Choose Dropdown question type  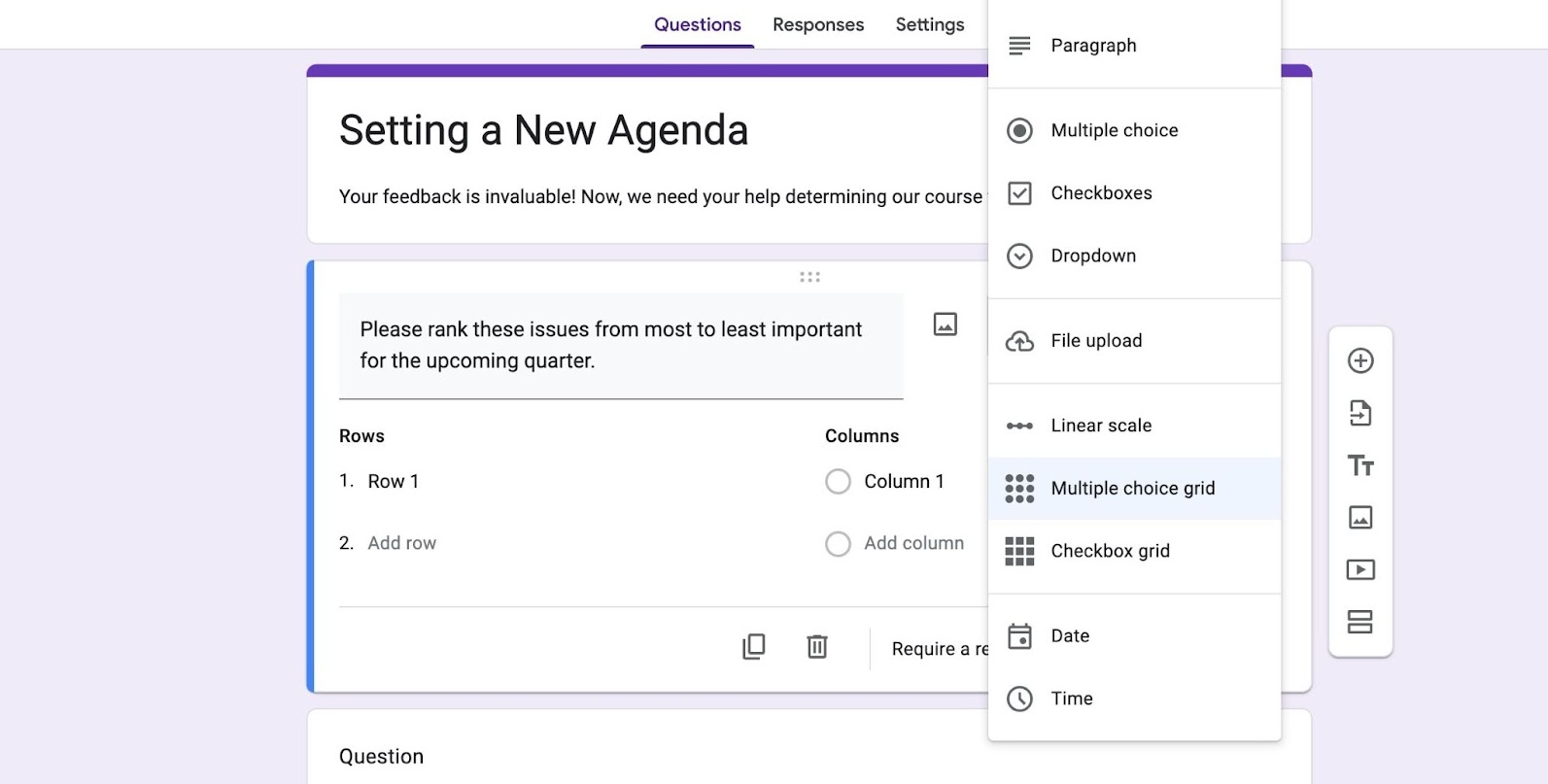click(1093, 256)
